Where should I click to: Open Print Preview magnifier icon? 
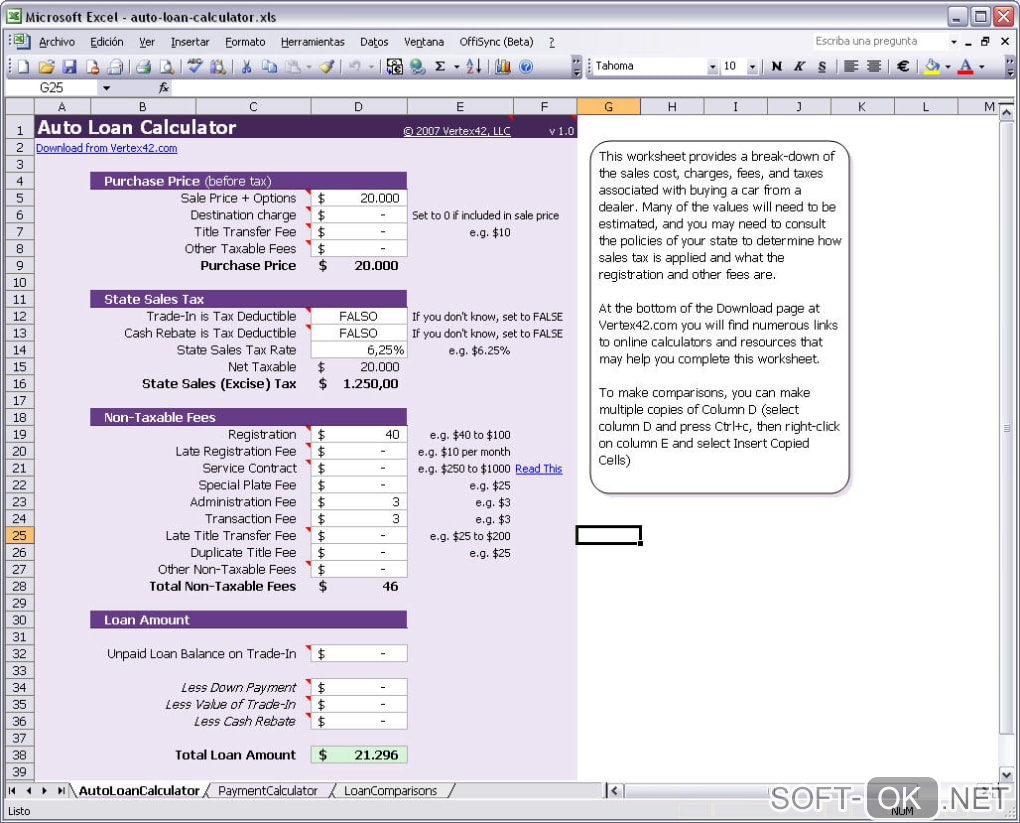[167, 66]
